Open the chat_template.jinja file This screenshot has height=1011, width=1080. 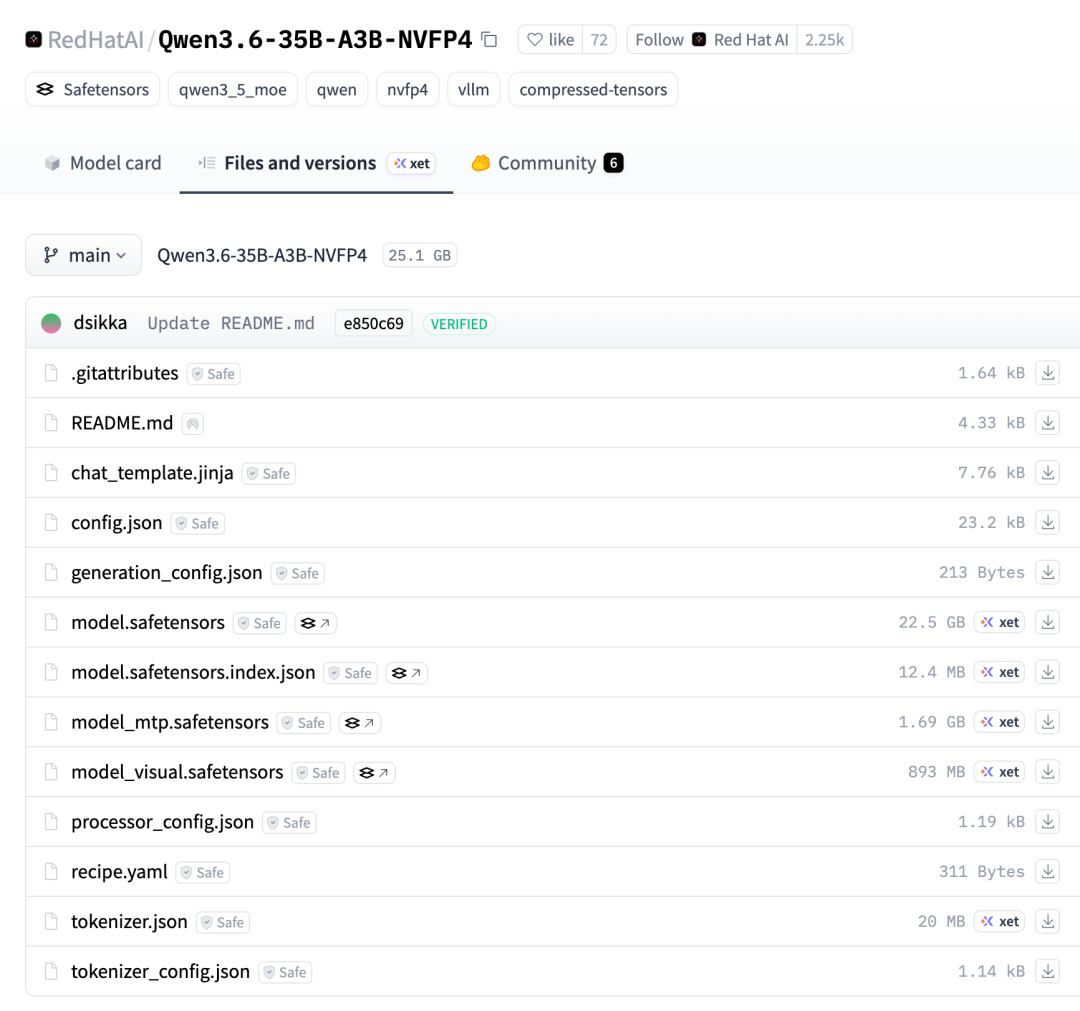tap(152, 472)
